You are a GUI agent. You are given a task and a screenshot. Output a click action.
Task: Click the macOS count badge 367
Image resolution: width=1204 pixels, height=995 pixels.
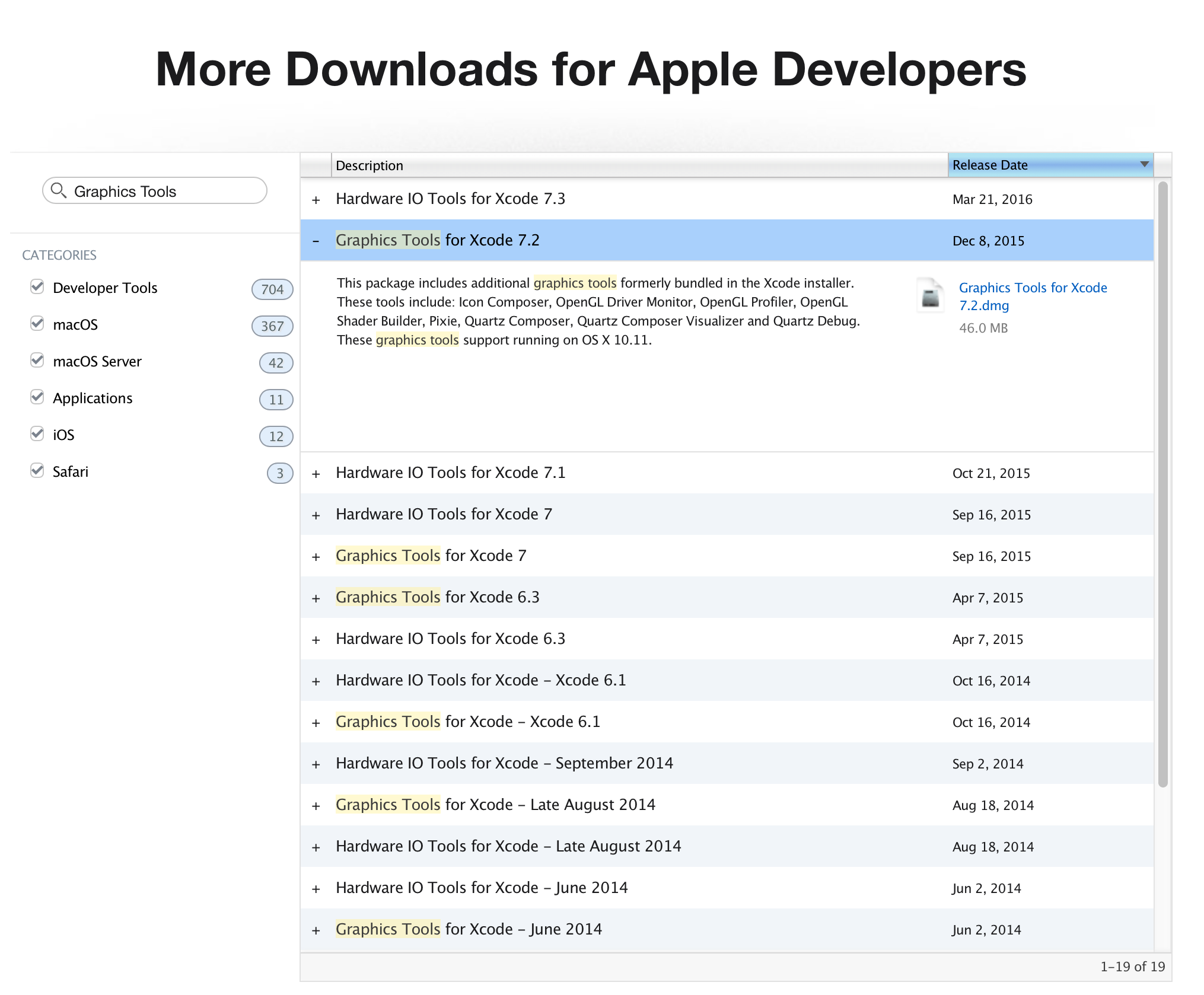pos(272,326)
